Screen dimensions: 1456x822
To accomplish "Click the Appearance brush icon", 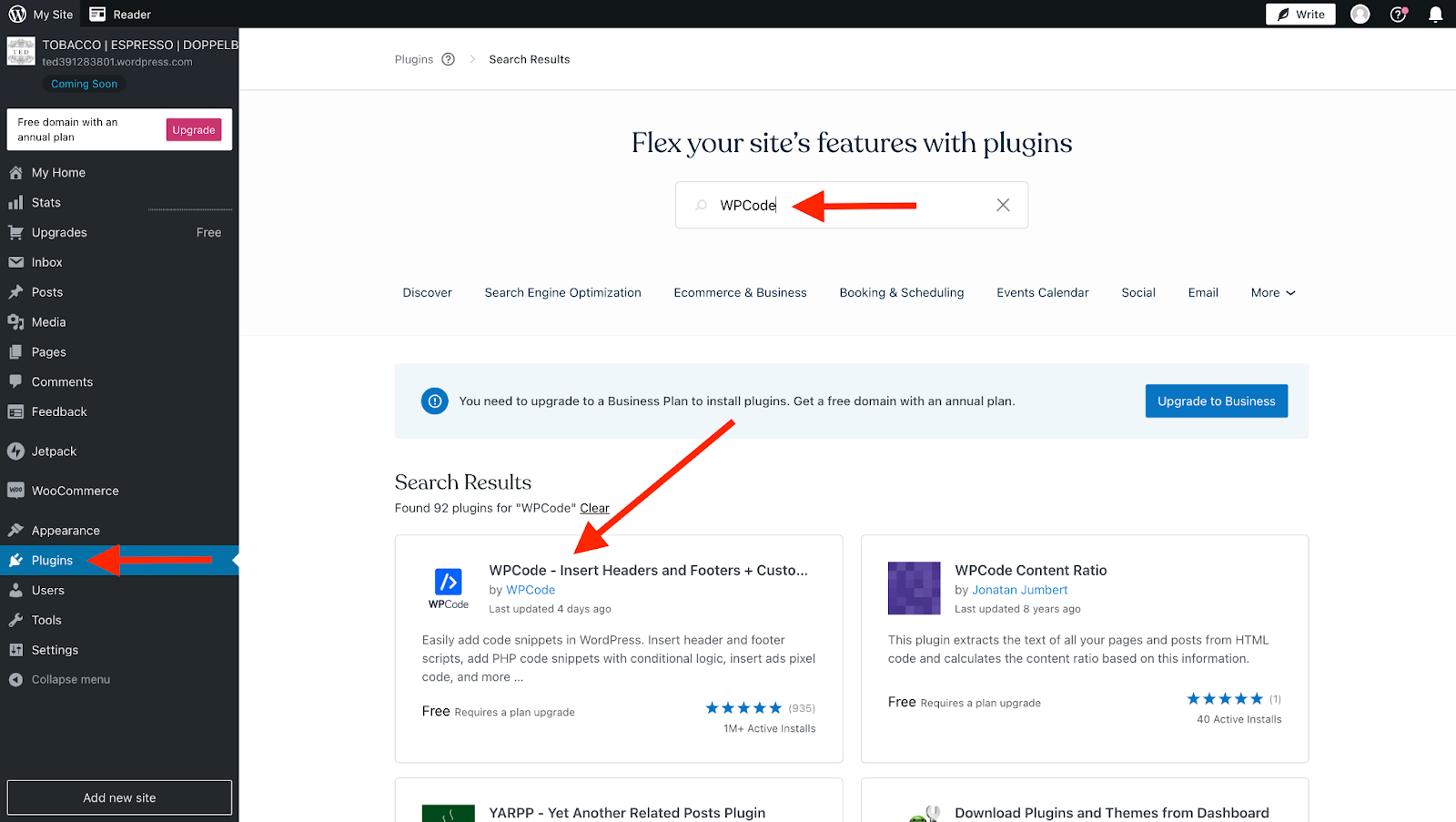I will 15,530.
